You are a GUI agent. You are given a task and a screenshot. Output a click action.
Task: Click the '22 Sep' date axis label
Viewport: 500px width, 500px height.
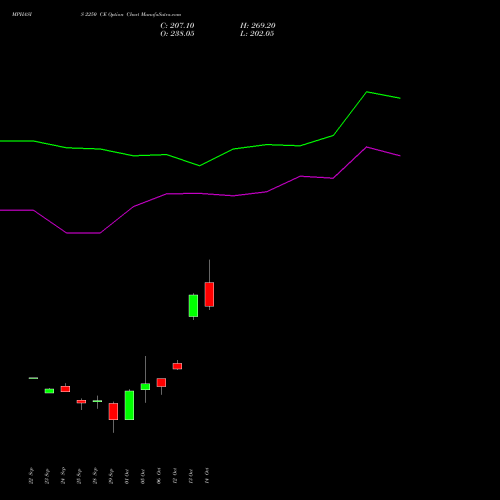tap(31, 476)
